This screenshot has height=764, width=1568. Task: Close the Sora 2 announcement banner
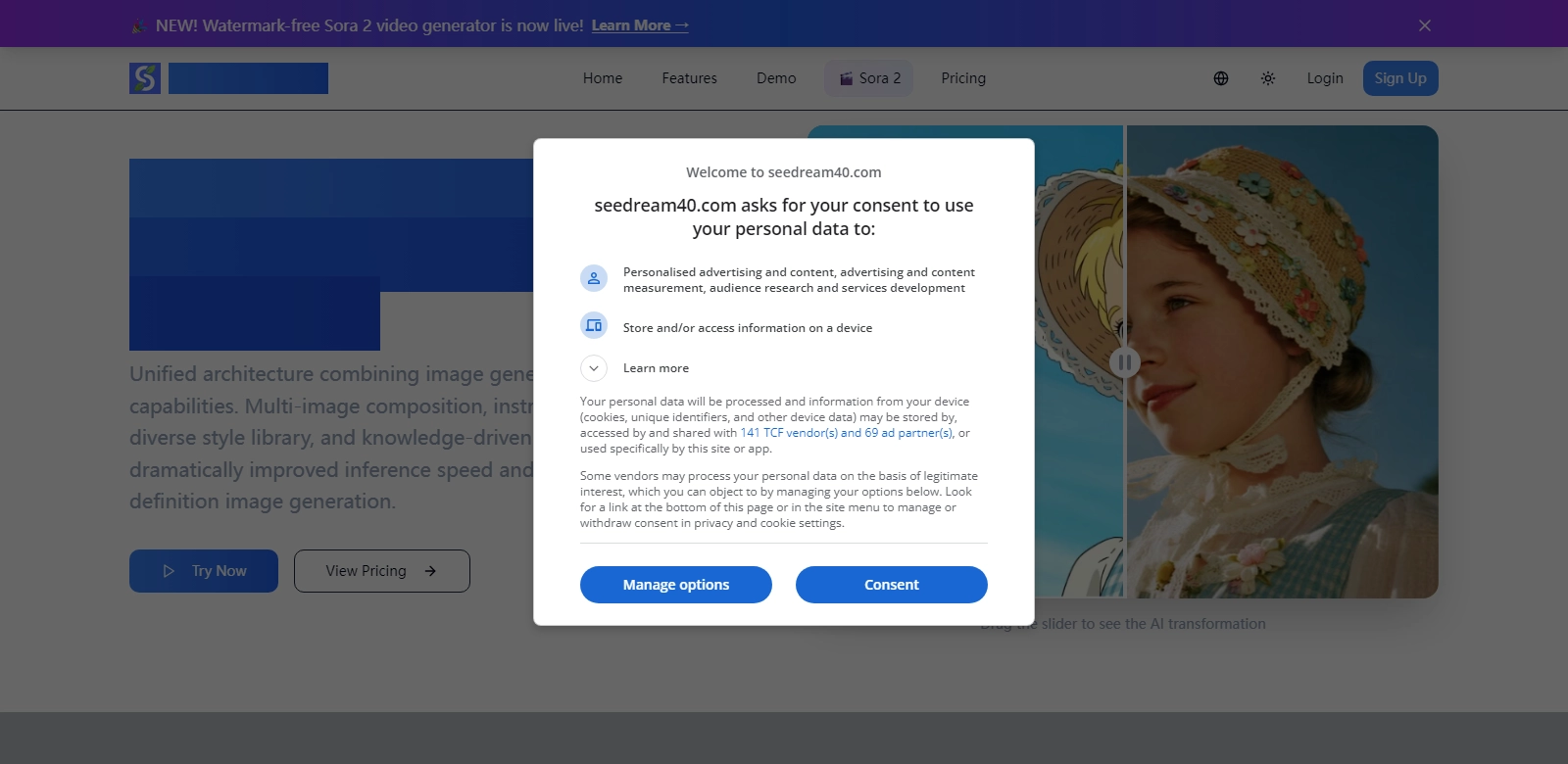1425,25
